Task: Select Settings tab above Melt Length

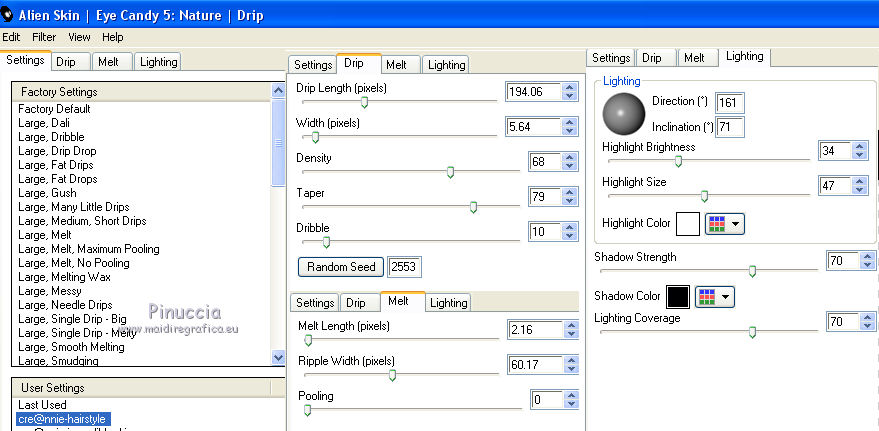Action: [x=315, y=303]
